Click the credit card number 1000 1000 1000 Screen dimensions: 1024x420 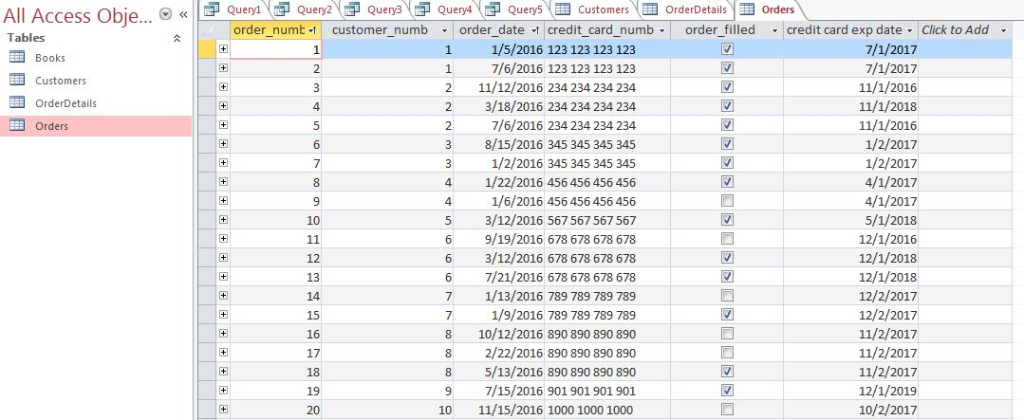pos(607,410)
